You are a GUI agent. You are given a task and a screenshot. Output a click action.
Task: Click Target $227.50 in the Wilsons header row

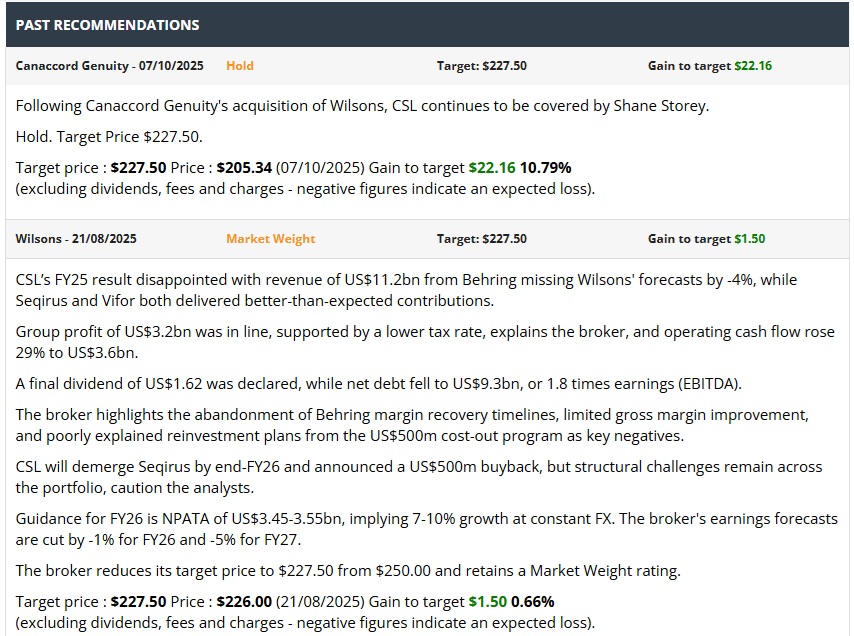481,239
